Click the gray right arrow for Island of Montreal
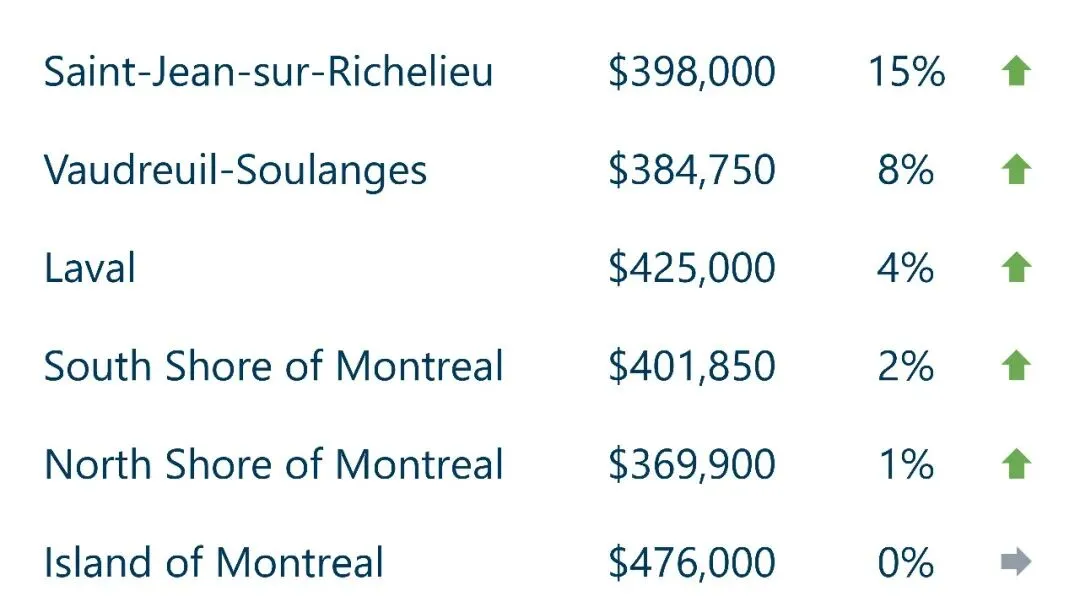Image resolution: width=1080 pixels, height=613 pixels. point(1015,562)
